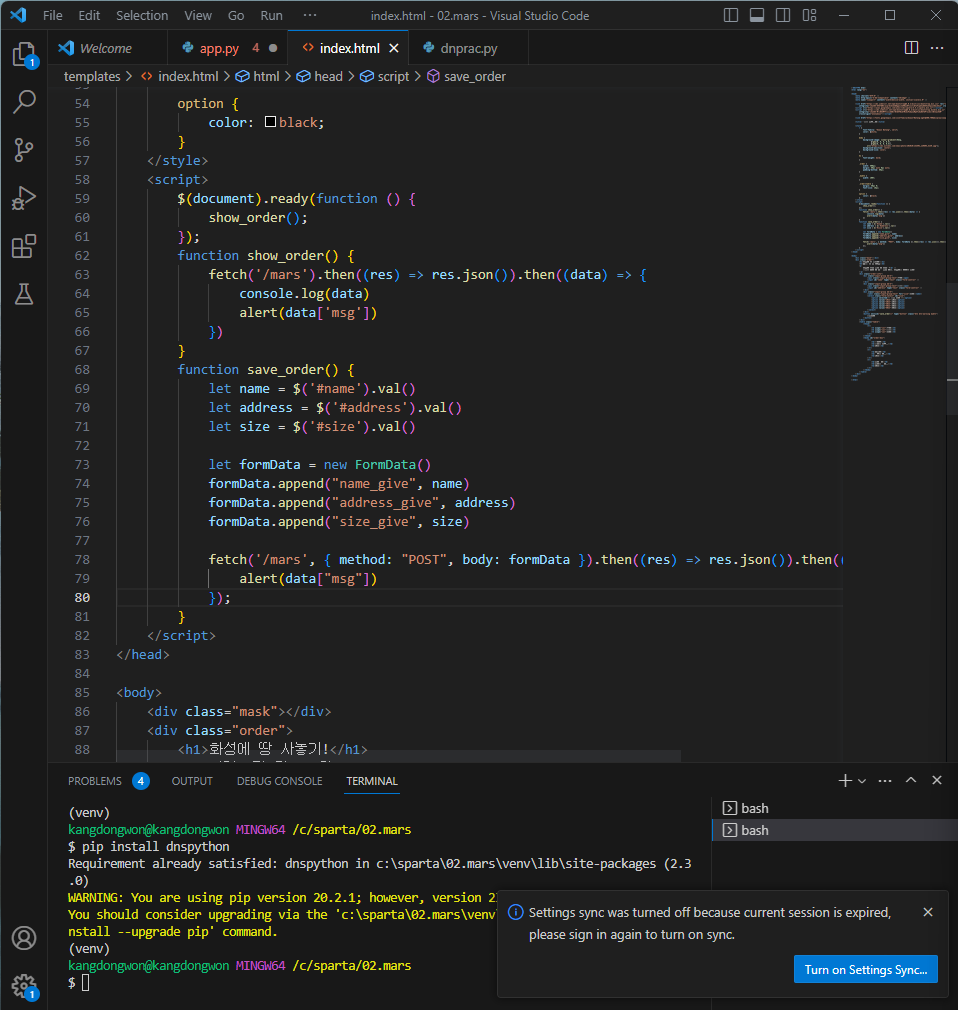Click 'let formData = new FormData()' line
Viewport: 958px width, 1010px height.
point(320,465)
